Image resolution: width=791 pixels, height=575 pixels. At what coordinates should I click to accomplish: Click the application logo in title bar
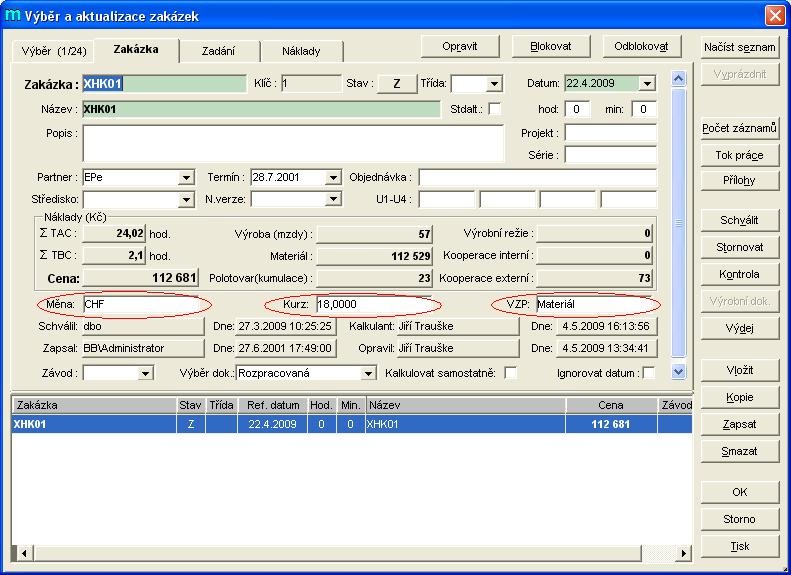pyautogui.click(x=12, y=15)
